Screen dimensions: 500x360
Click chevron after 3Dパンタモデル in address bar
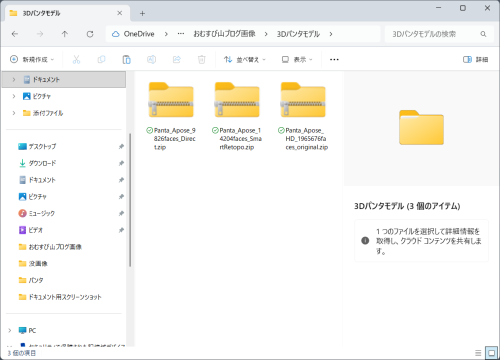point(331,34)
